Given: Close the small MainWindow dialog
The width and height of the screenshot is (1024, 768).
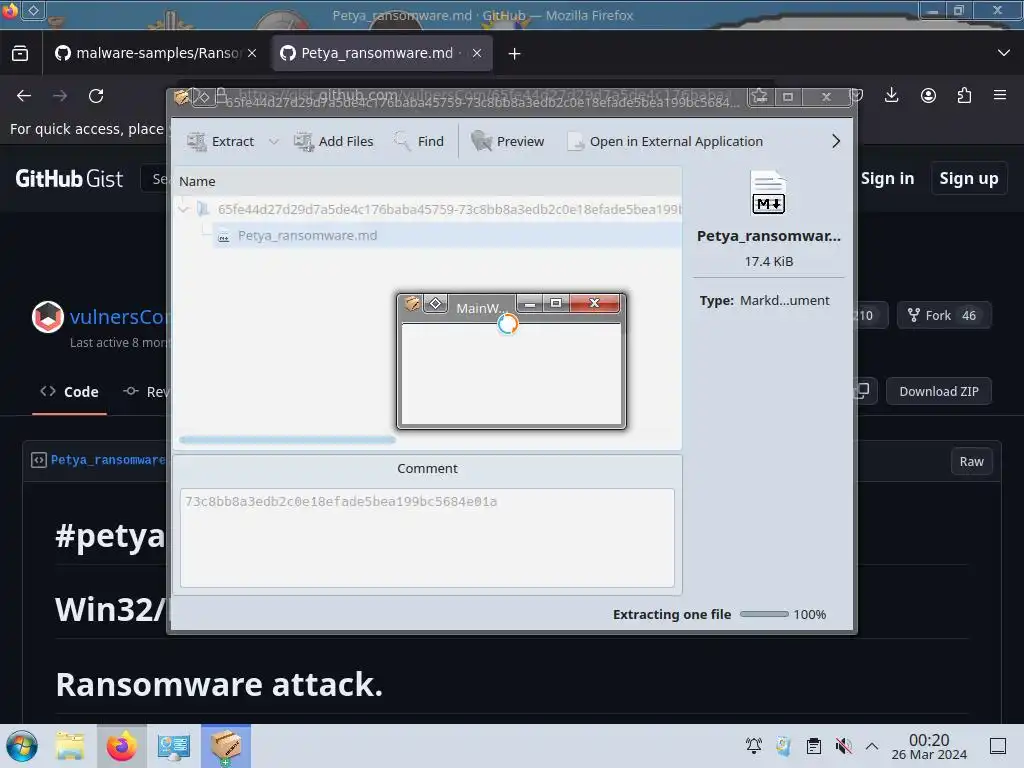Looking at the screenshot, I should (x=594, y=303).
